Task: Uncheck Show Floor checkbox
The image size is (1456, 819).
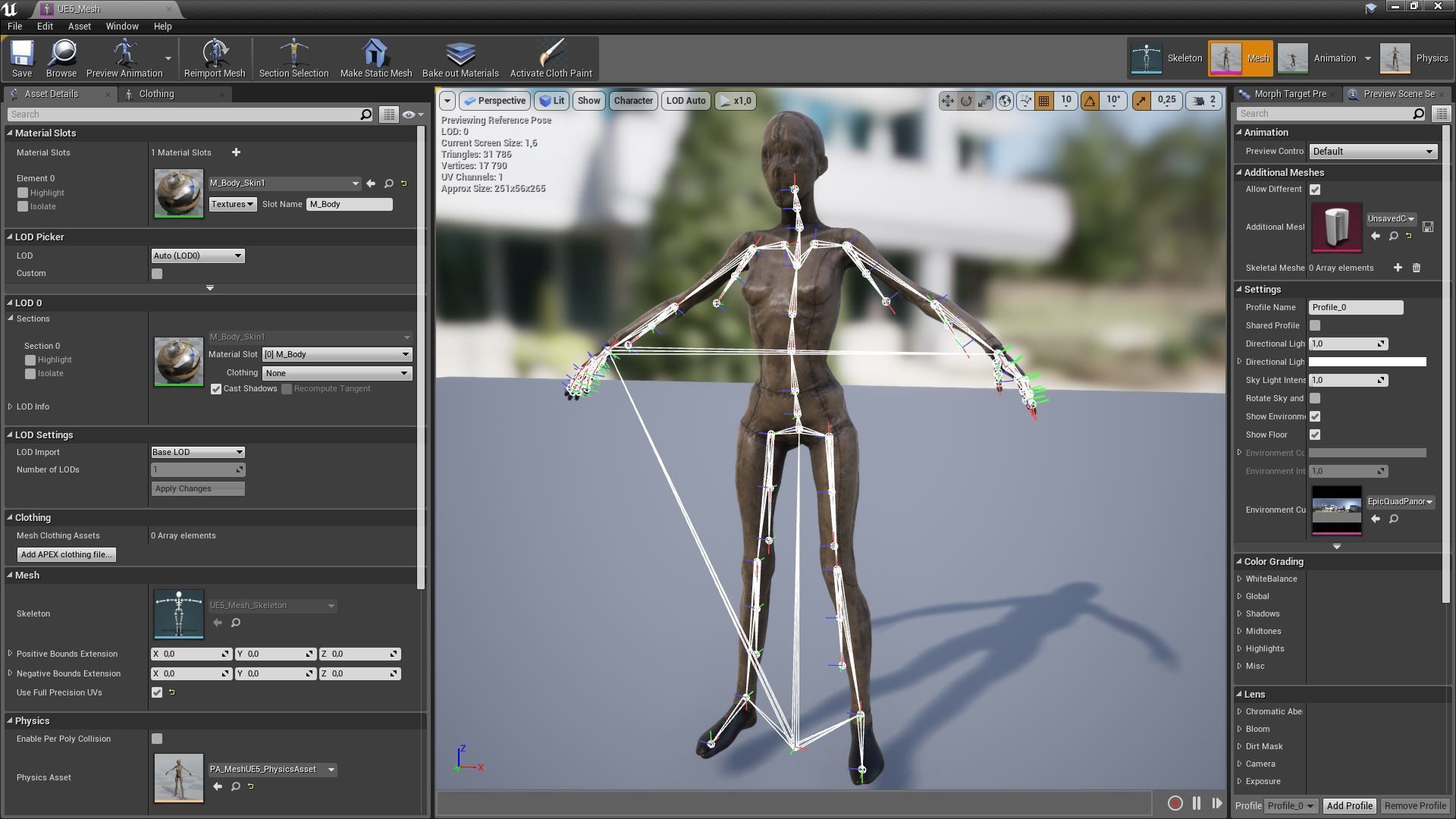Action: [1315, 435]
